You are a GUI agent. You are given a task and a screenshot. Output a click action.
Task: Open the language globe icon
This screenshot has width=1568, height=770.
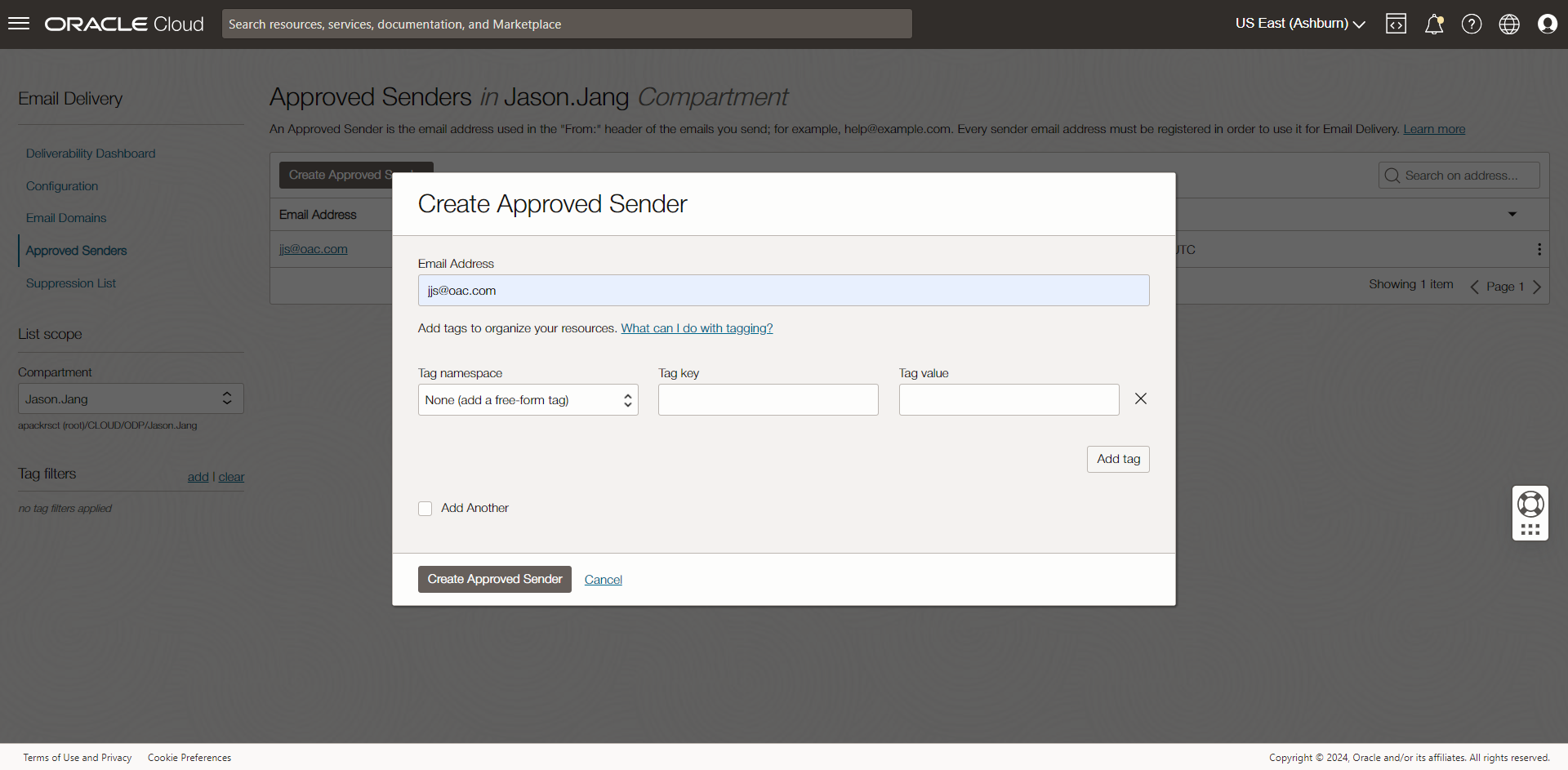click(1509, 24)
